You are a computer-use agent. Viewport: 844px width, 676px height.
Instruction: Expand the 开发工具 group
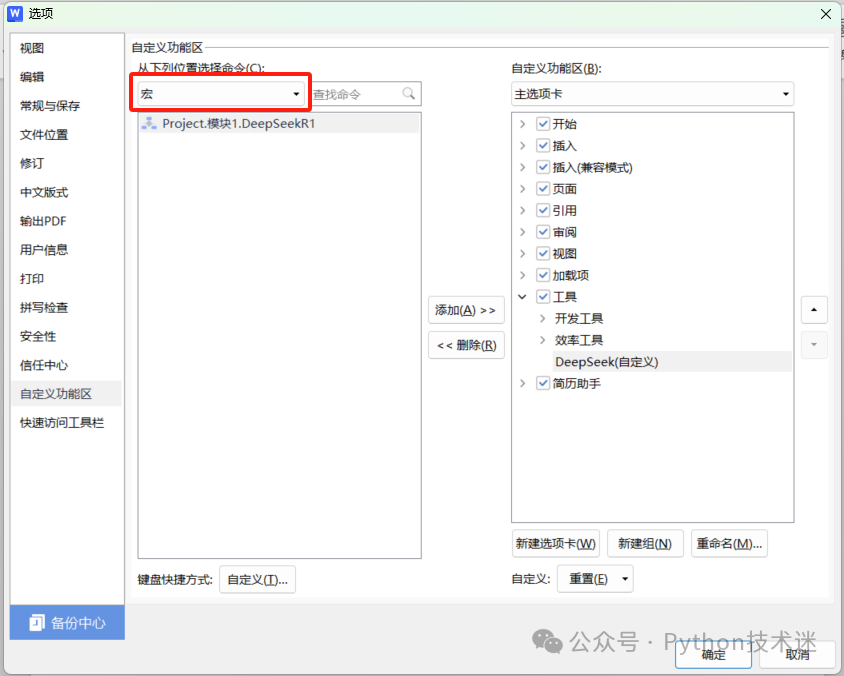543,318
